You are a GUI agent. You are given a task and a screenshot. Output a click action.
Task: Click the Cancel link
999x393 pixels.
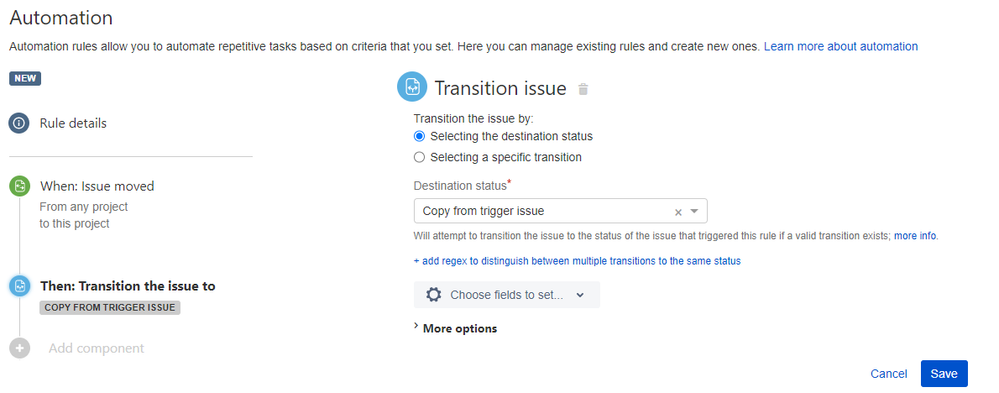coord(889,374)
